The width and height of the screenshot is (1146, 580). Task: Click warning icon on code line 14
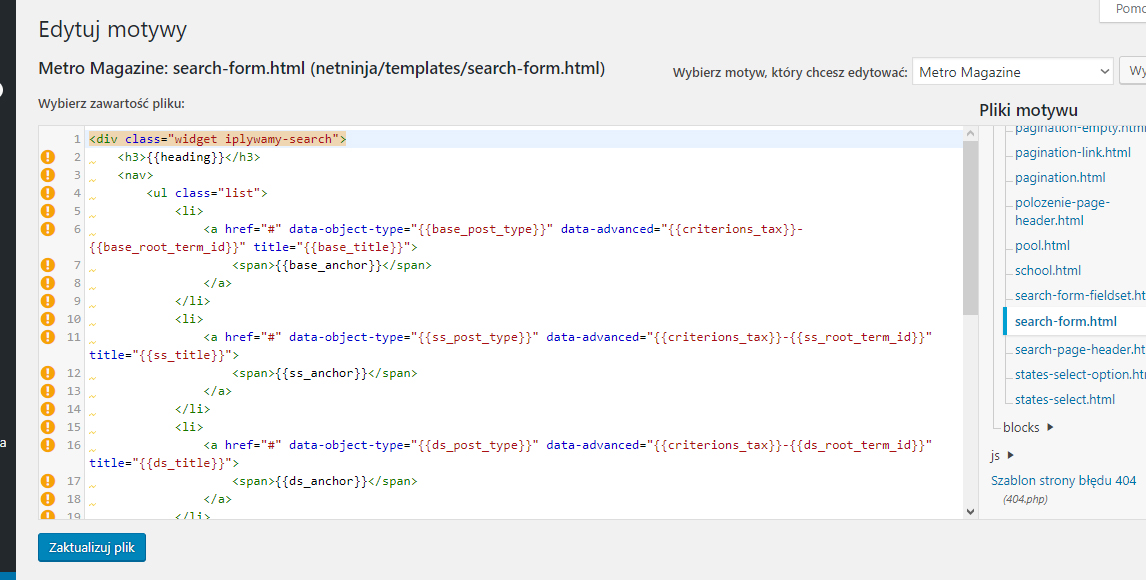[48, 409]
